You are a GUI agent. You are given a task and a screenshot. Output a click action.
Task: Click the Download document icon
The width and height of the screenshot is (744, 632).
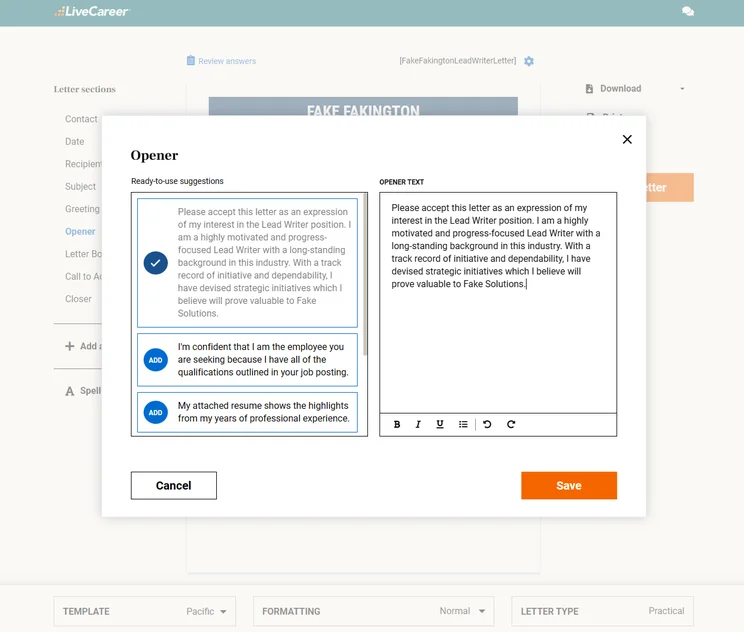coord(589,89)
